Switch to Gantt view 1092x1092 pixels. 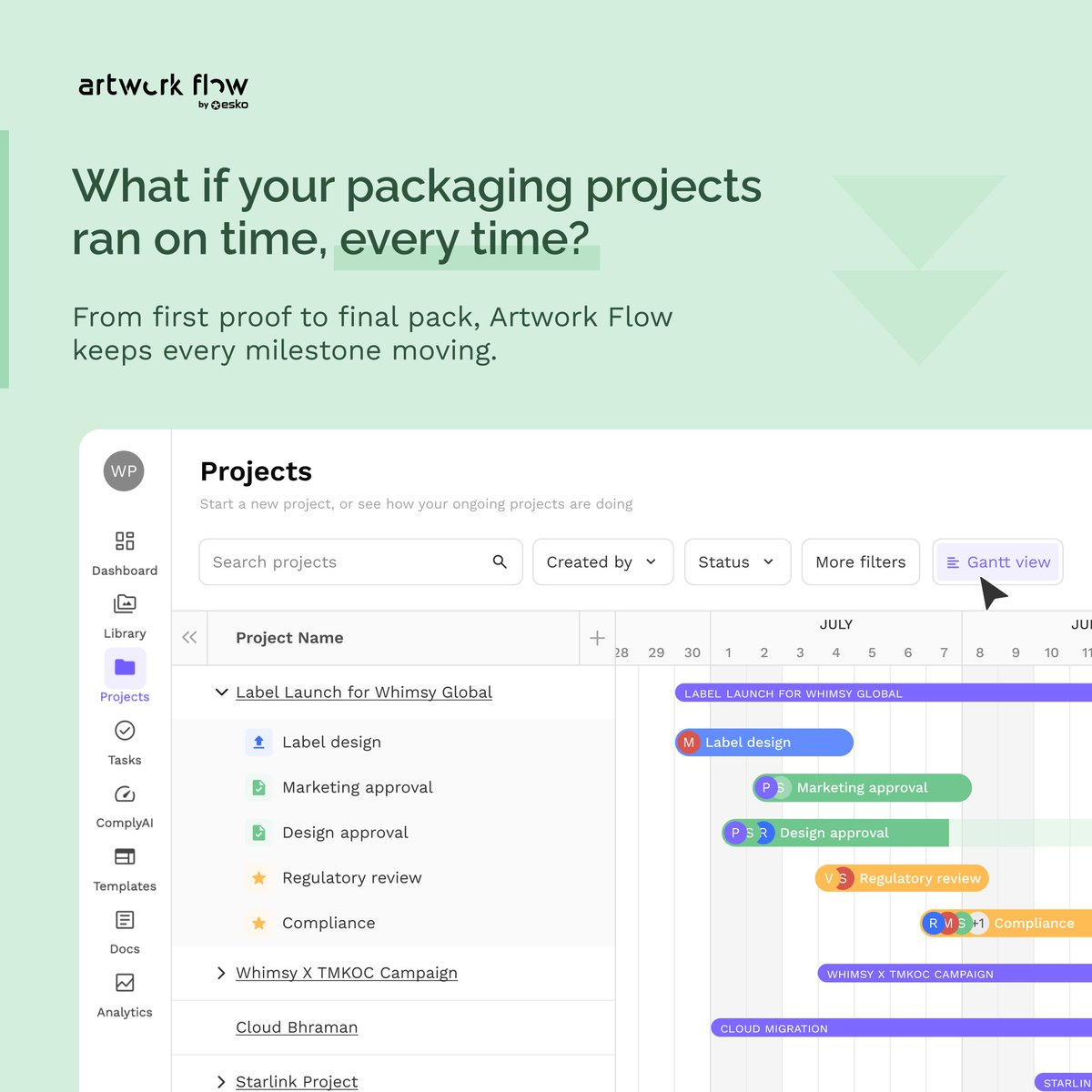click(997, 561)
